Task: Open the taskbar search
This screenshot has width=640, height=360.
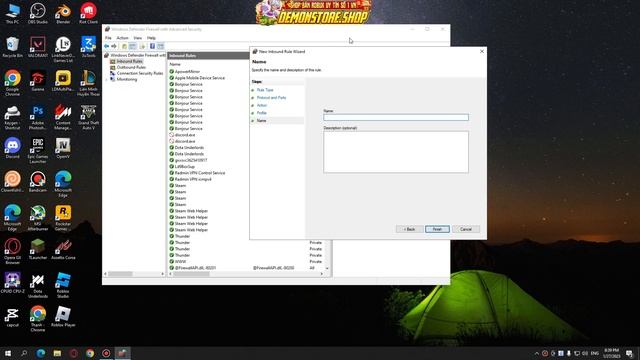Action: (24, 353)
